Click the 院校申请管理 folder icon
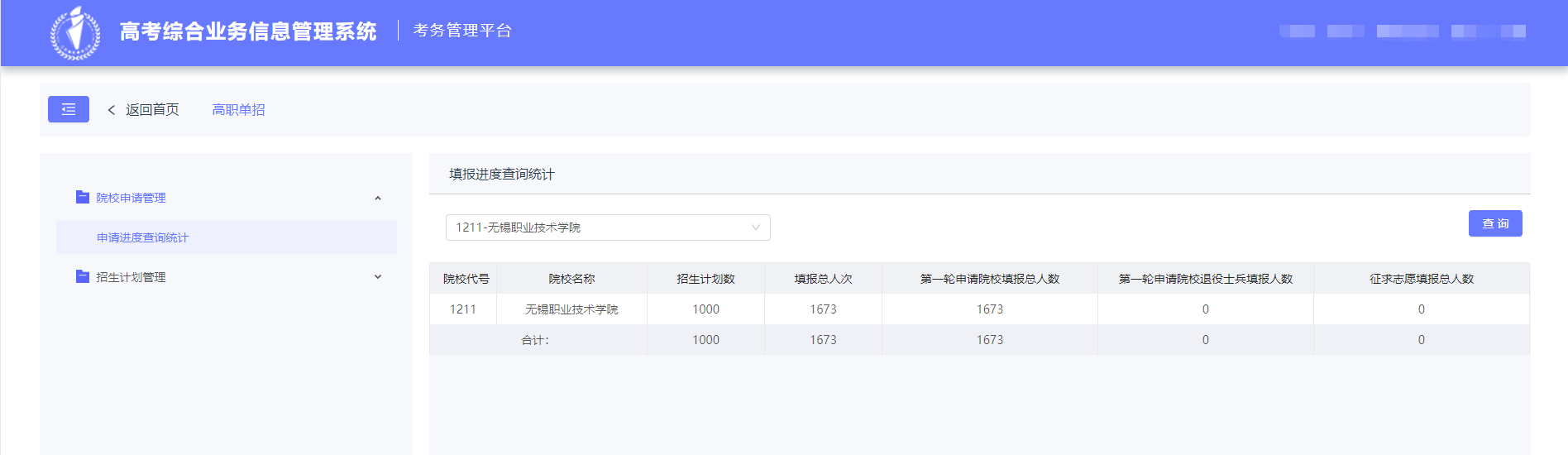 tap(83, 197)
